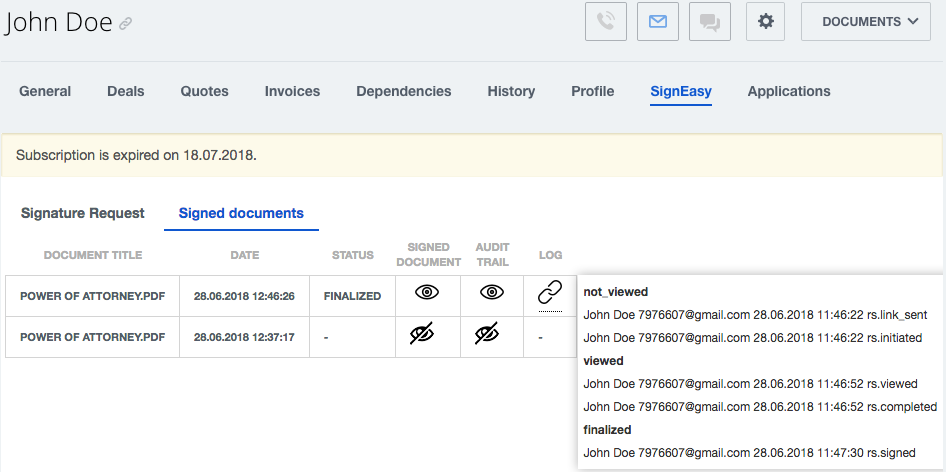Screen dimensions: 946x472
Task: Open the log chain-link icon for finalized document
Action: (550, 293)
